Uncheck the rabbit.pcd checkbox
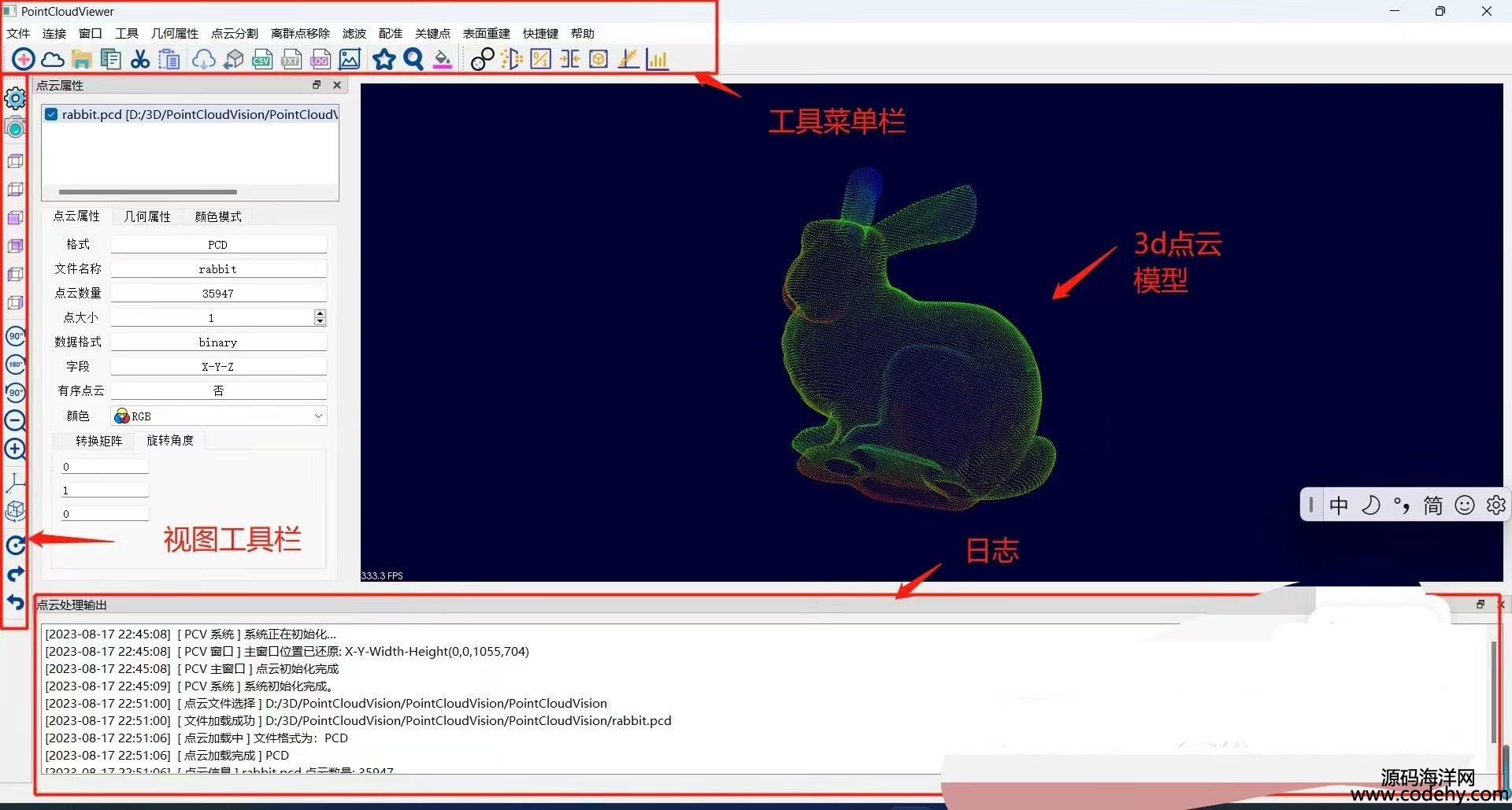The image size is (1512, 810). (x=51, y=114)
